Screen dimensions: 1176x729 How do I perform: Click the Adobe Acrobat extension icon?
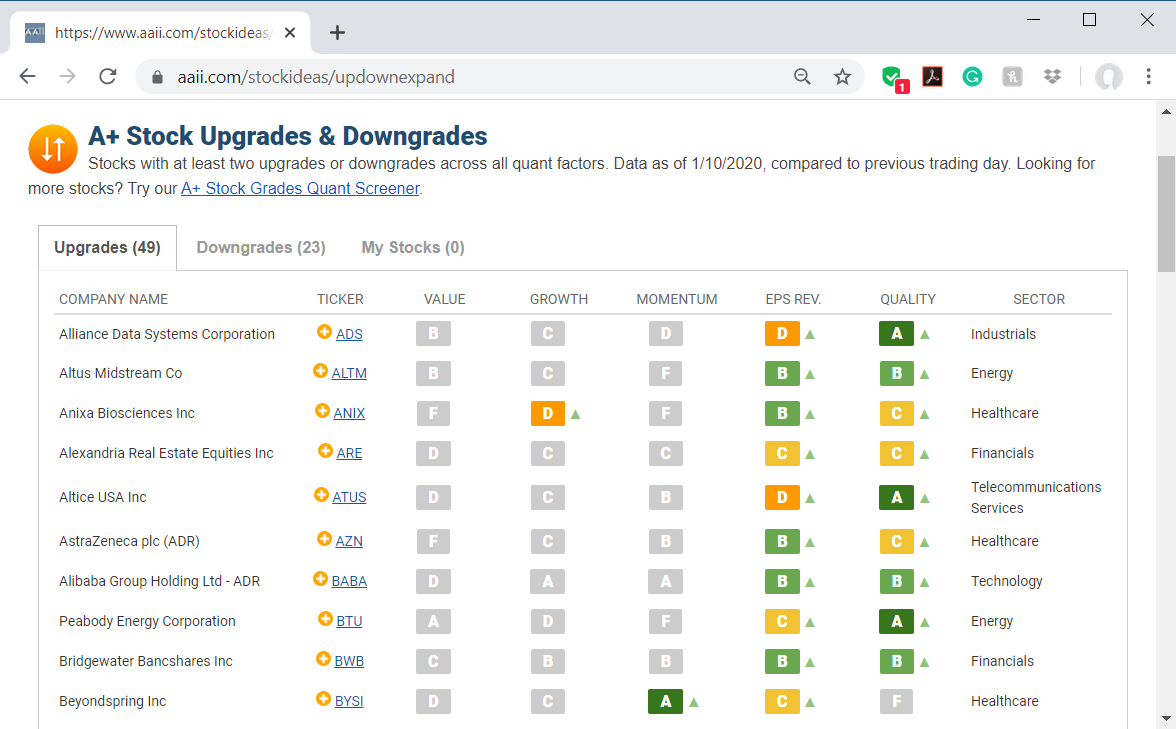point(932,77)
